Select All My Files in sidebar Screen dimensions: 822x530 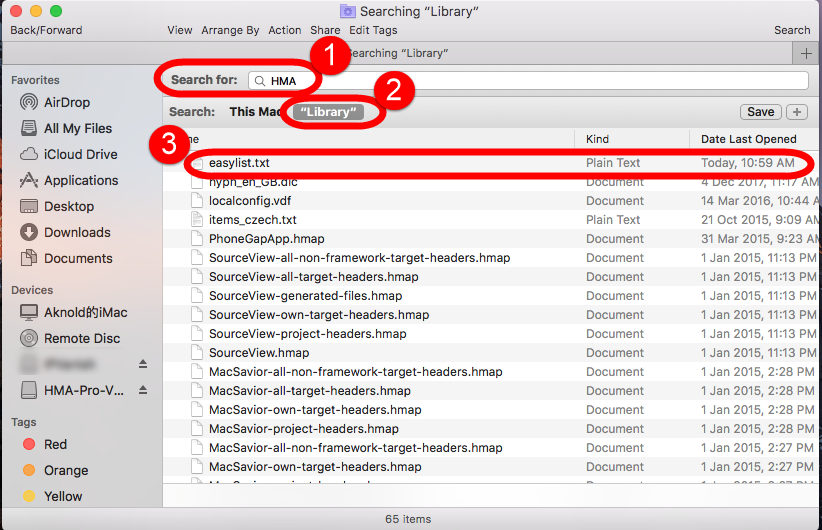77,128
